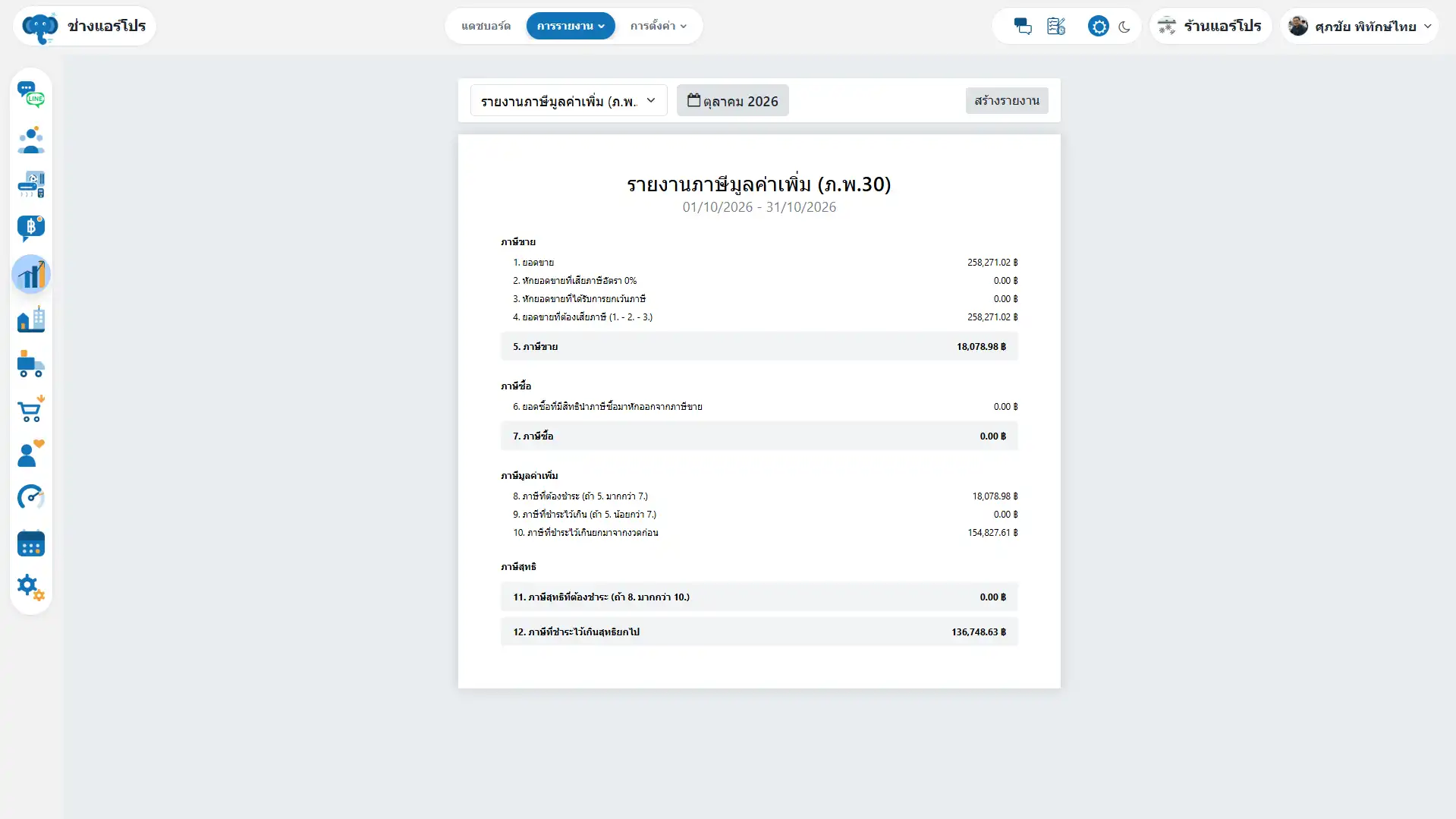The image size is (1456, 819).
Task: Click the date range 01/10/2026 - 31/10/2026
Action: tap(759, 206)
